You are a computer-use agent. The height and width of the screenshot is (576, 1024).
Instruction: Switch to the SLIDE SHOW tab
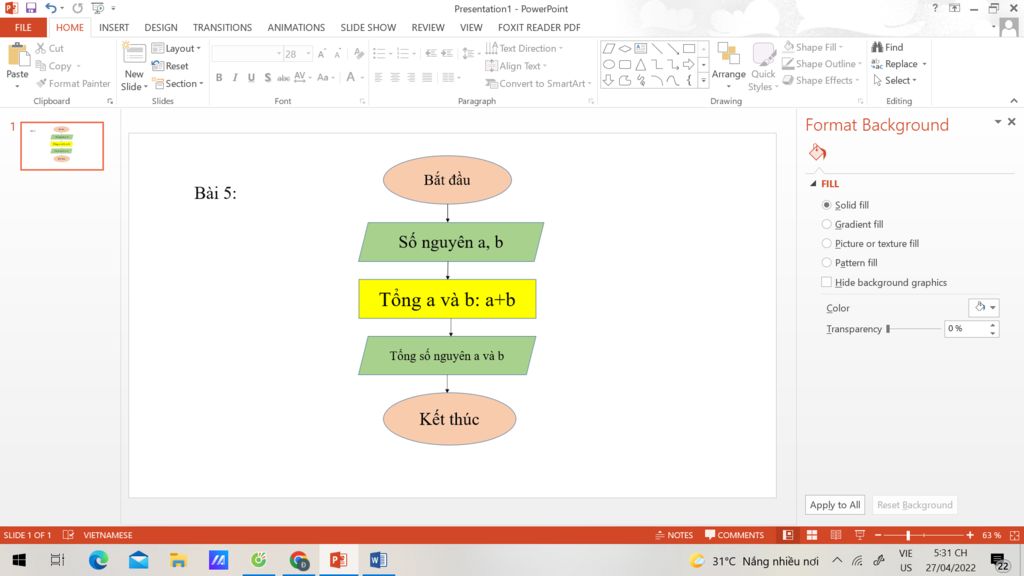tap(368, 27)
